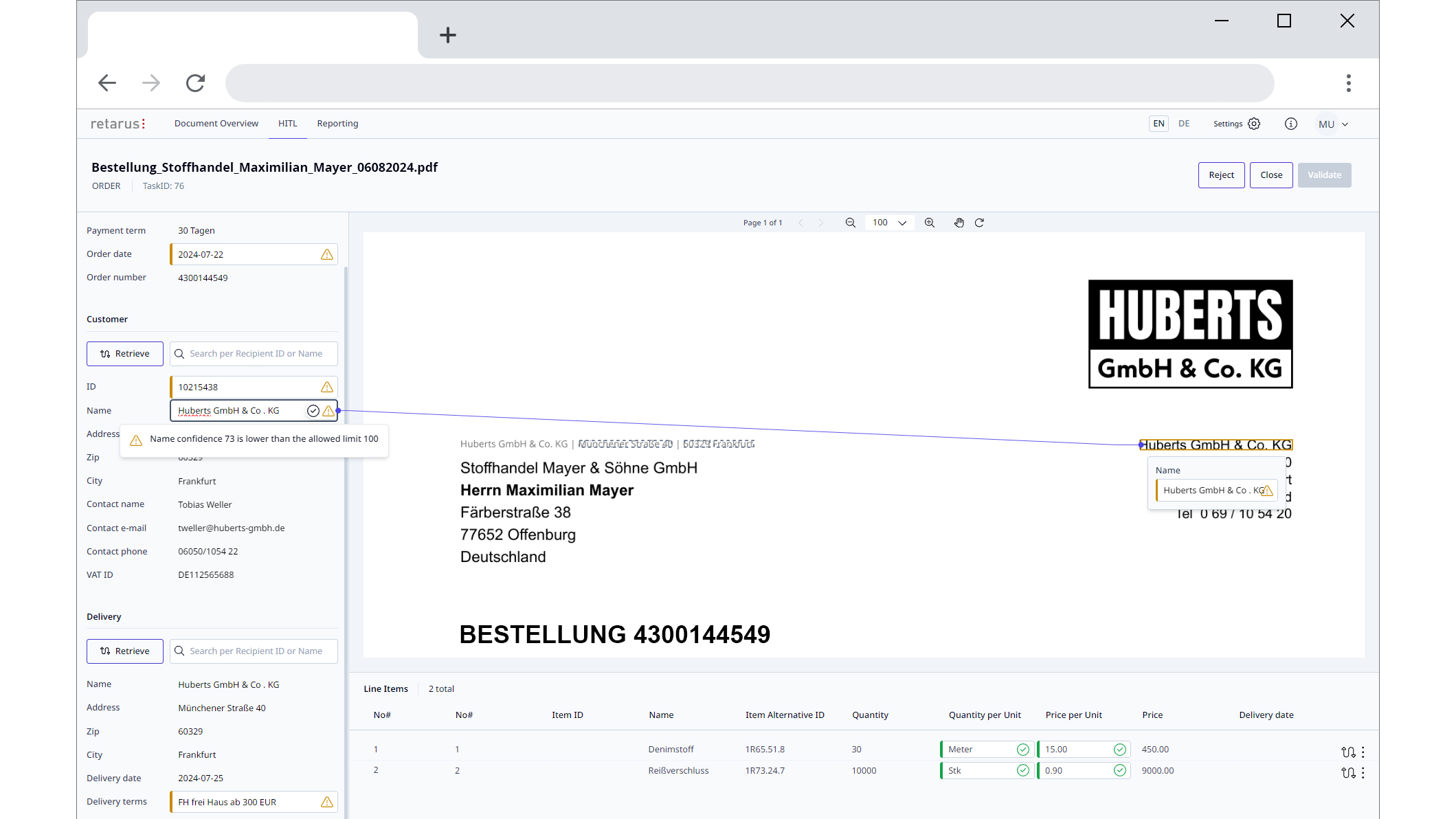Click the Reject button for this order
Image resolution: width=1456 pixels, height=819 pixels.
(1221, 175)
